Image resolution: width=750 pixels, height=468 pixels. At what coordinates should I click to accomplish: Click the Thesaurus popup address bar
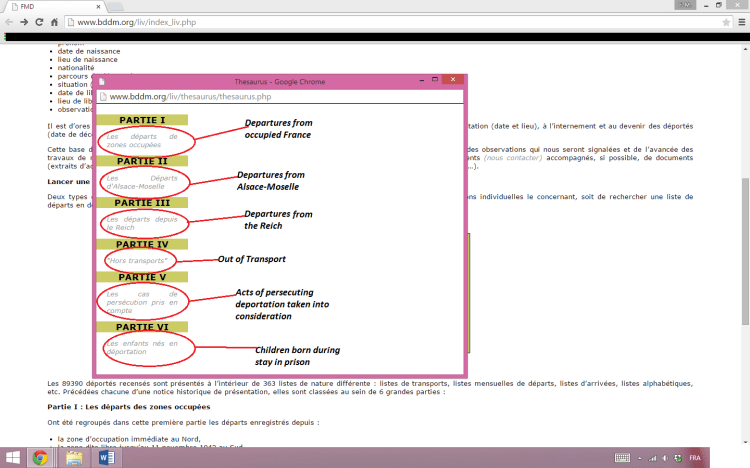pos(280,96)
